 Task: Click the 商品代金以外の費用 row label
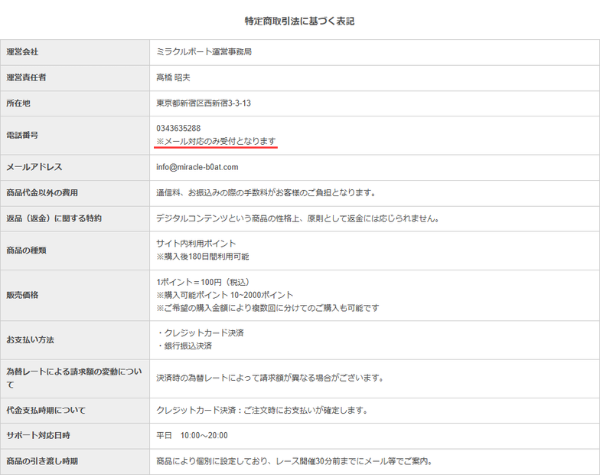42,193
